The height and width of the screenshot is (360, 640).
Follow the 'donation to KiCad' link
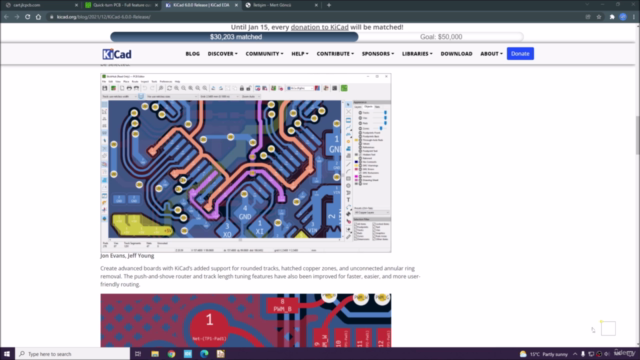[x=320, y=27]
